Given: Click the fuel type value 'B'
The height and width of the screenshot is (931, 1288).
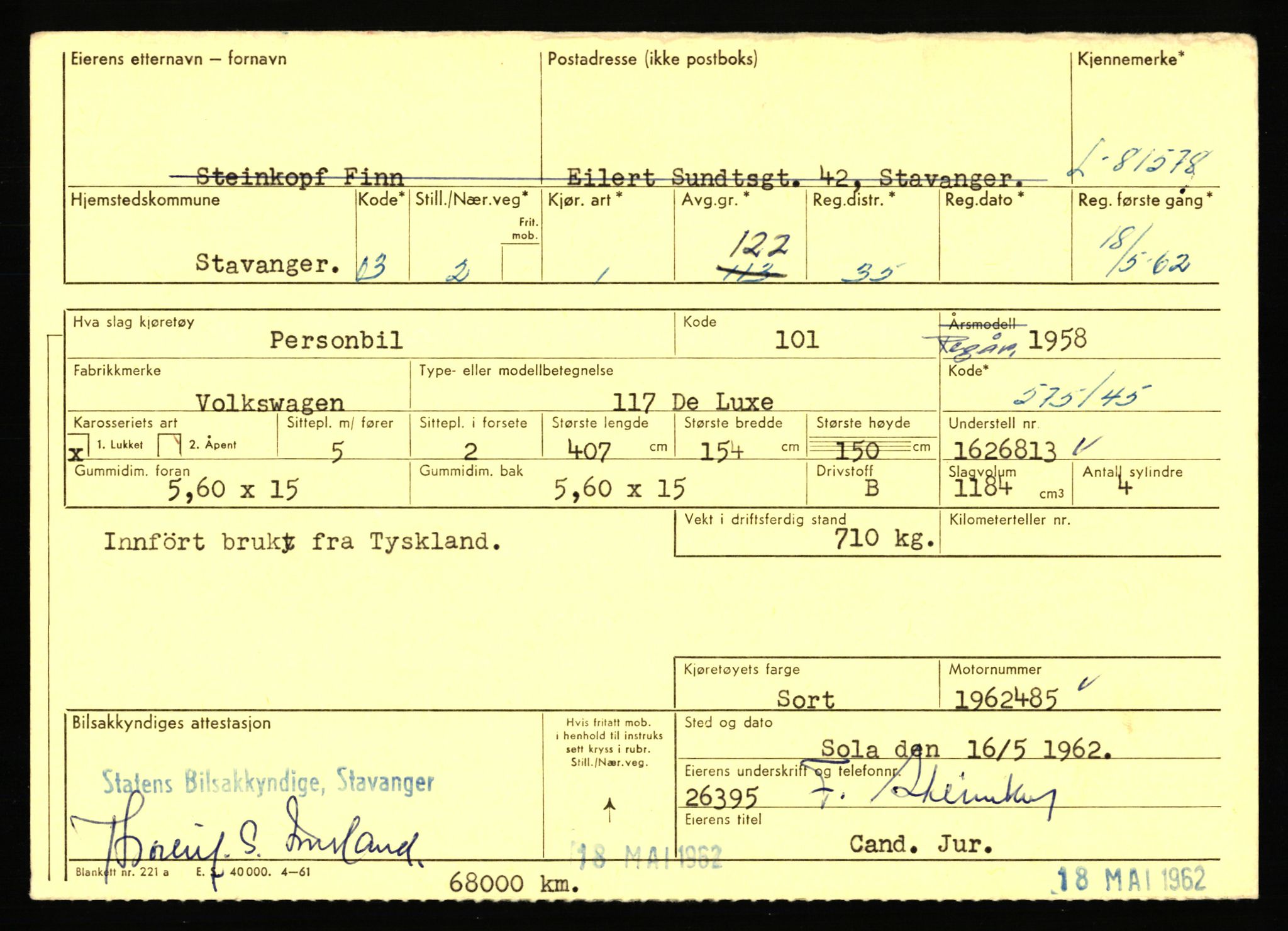Looking at the screenshot, I should point(871,488).
